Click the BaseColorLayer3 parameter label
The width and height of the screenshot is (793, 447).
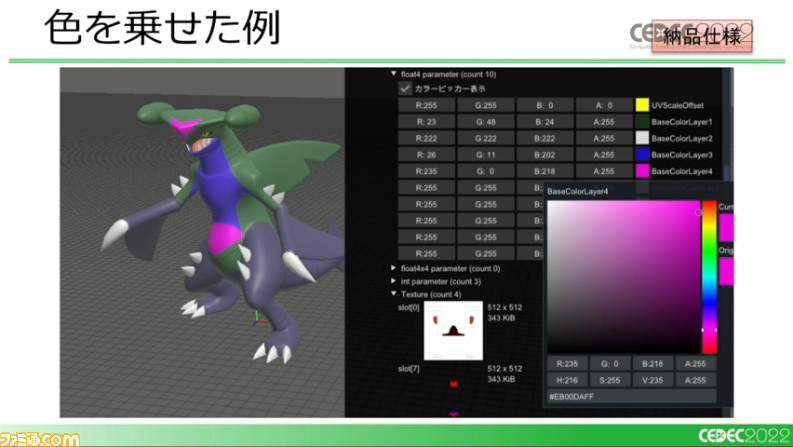point(681,155)
